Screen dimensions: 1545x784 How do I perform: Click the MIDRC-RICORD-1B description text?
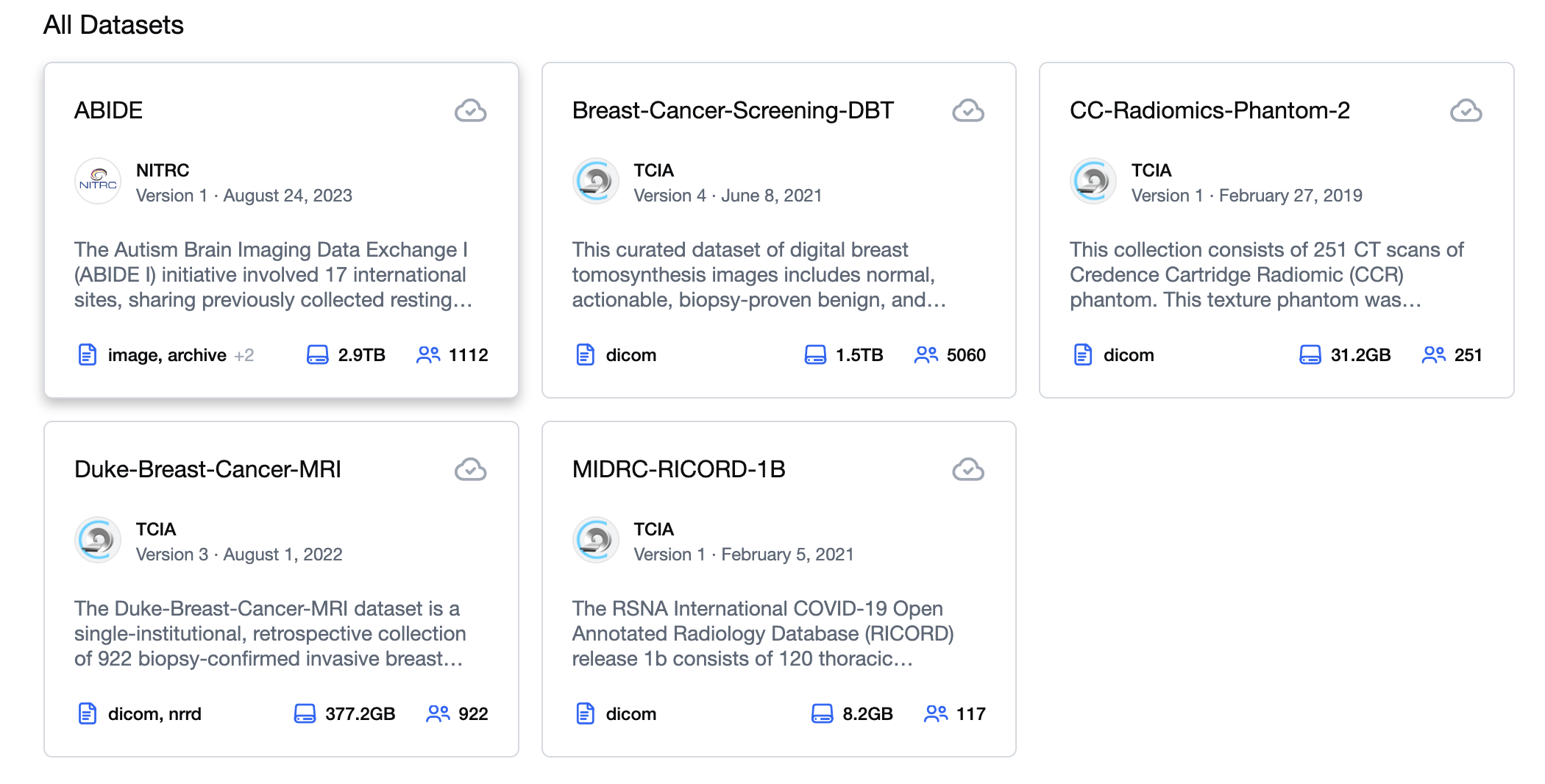click(763, 633)
